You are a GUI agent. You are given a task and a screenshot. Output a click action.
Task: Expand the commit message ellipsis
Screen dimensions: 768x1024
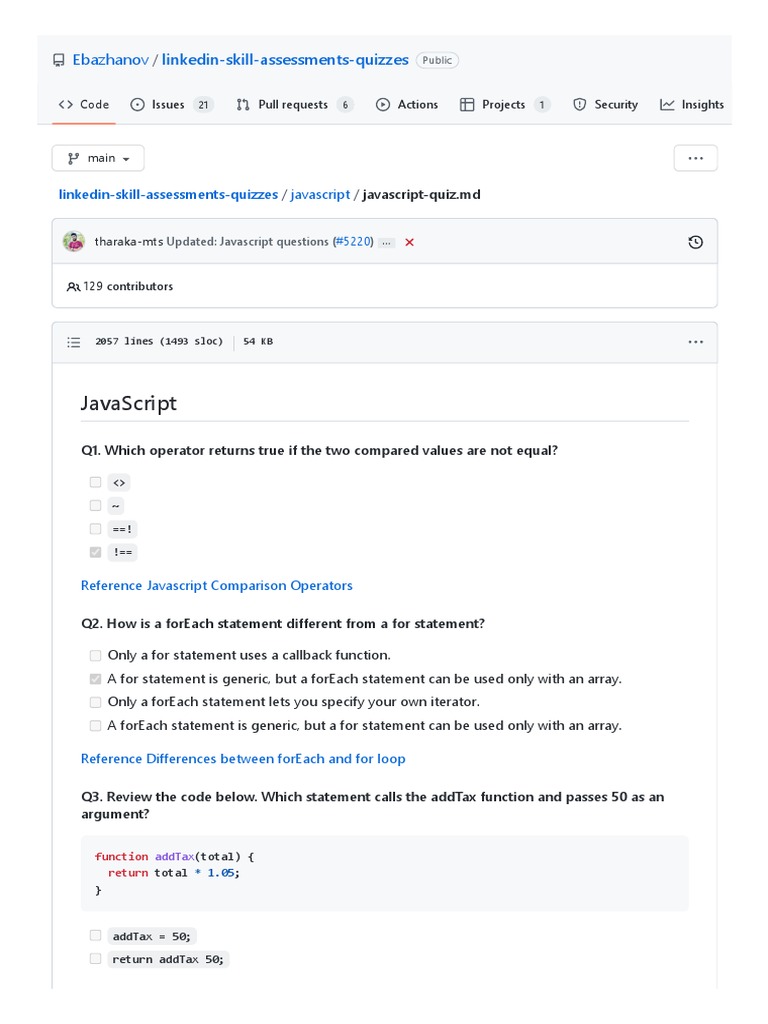[x=387, y=242]
